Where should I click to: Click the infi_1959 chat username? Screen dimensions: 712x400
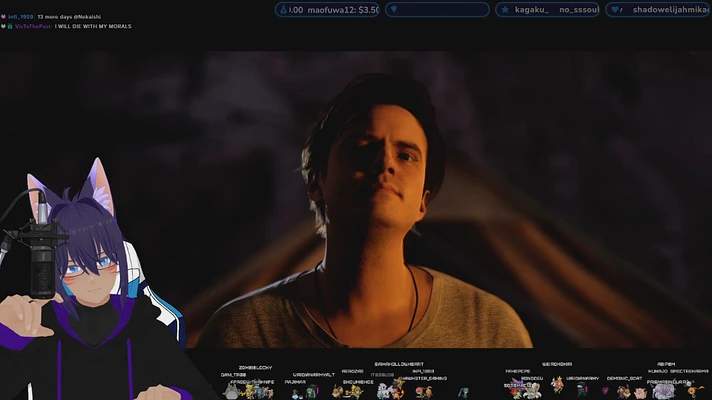(x=20, y=17)
